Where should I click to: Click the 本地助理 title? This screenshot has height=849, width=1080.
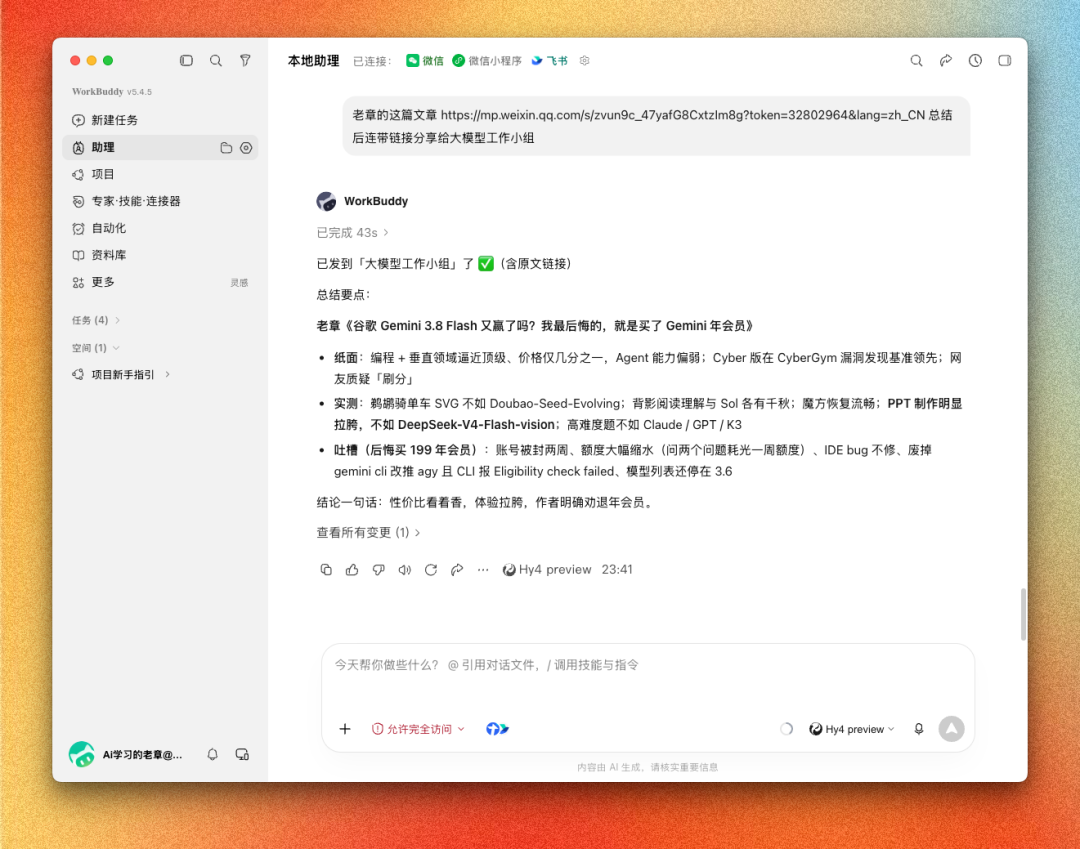coord(313,61)
